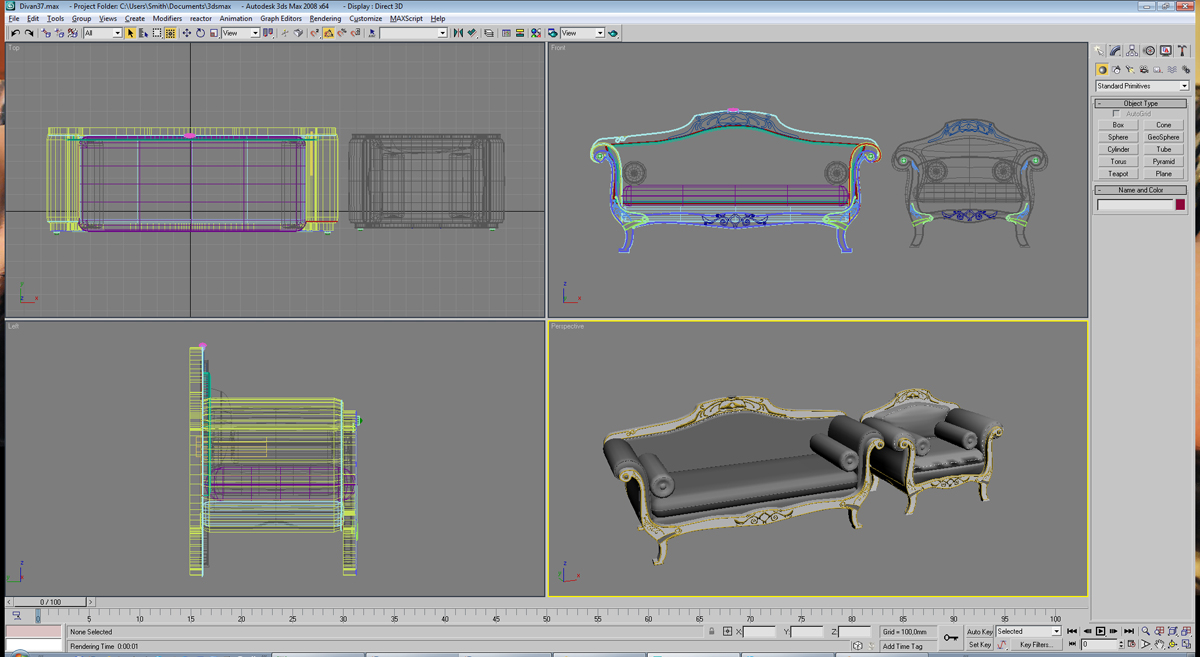Click the Teapot primitive button

1118,174
